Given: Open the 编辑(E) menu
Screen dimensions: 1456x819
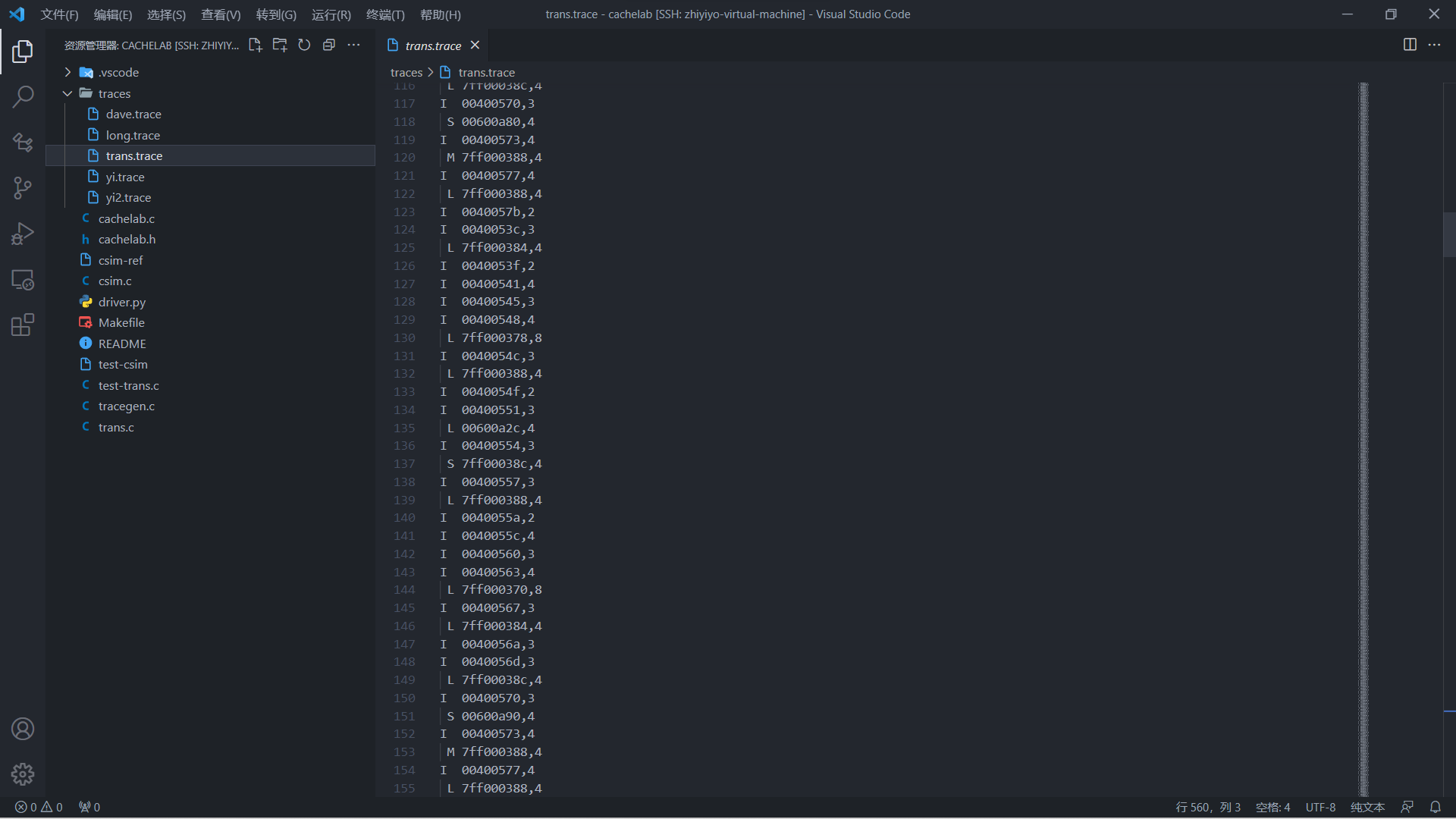Looking at the screenshot, I should (113, 14).
